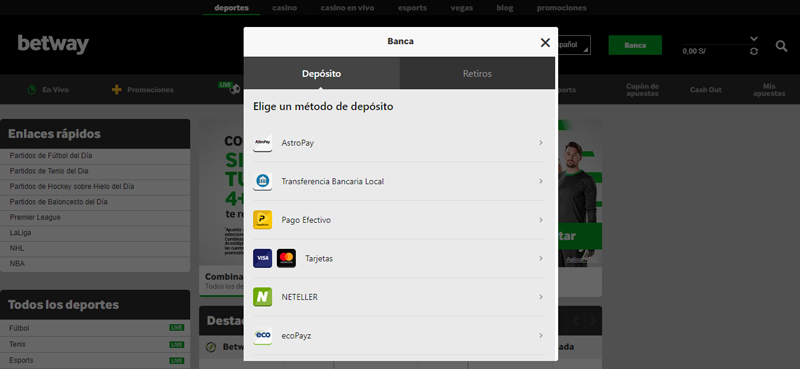The width and height of the screenshot is (800, 369).
Task: Switch to the Depósito tab
Action: pos(321,73)
